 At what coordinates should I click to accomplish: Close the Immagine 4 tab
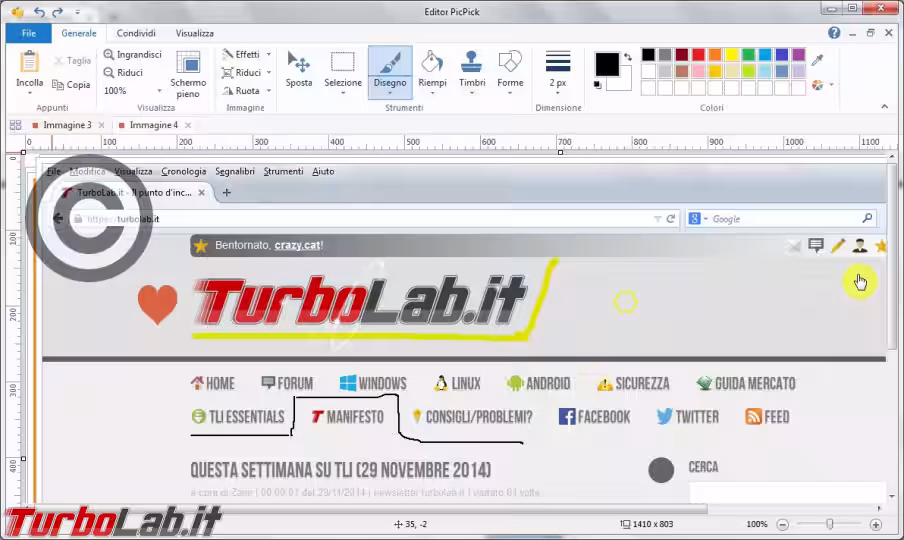[188, 125]
